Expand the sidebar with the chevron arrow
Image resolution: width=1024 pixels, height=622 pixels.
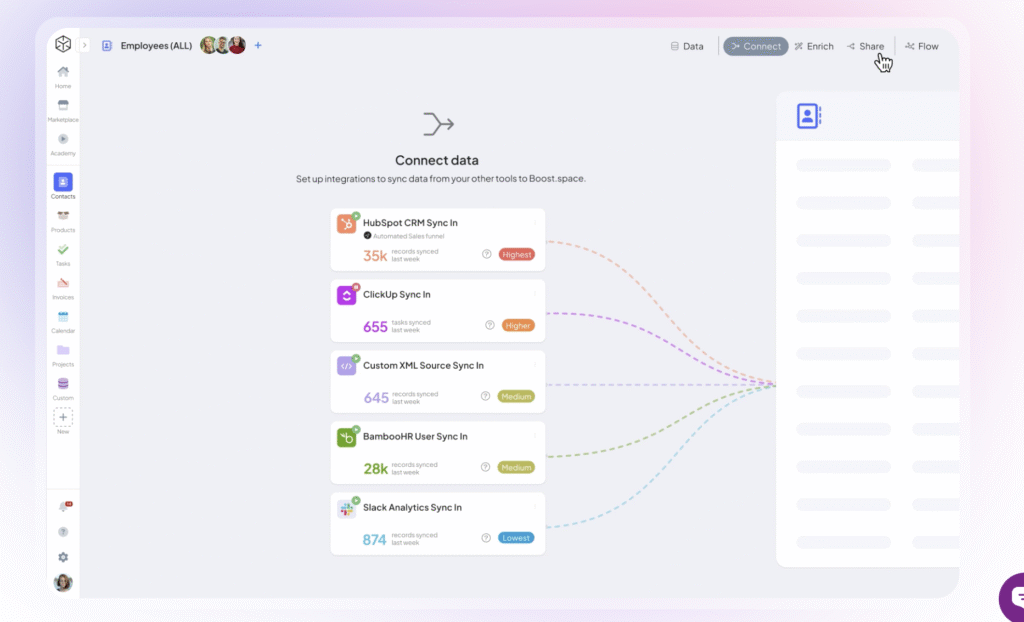(84, 45)
